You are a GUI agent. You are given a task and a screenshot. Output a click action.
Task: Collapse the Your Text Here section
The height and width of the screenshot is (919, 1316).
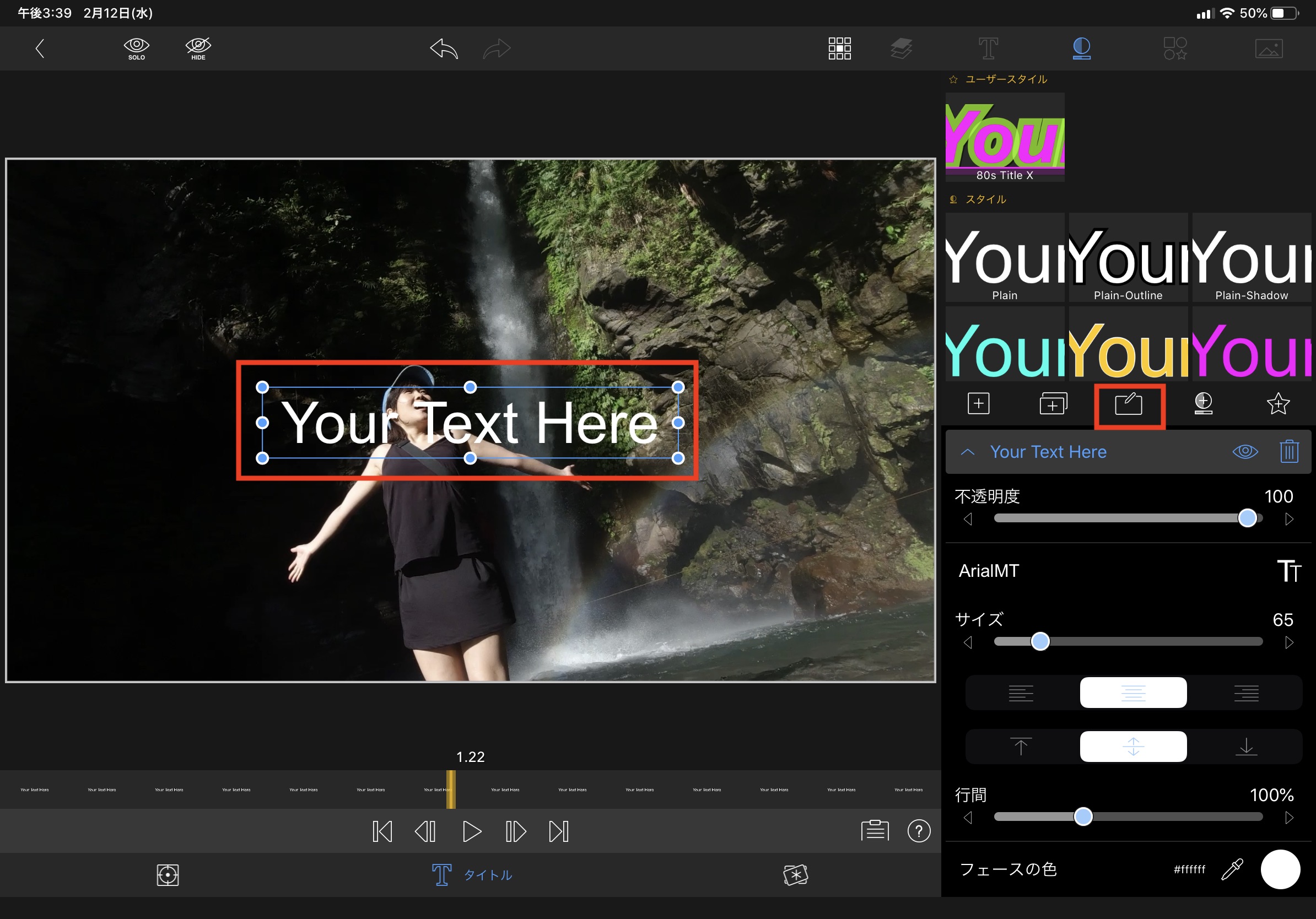(x=968, y=452)
